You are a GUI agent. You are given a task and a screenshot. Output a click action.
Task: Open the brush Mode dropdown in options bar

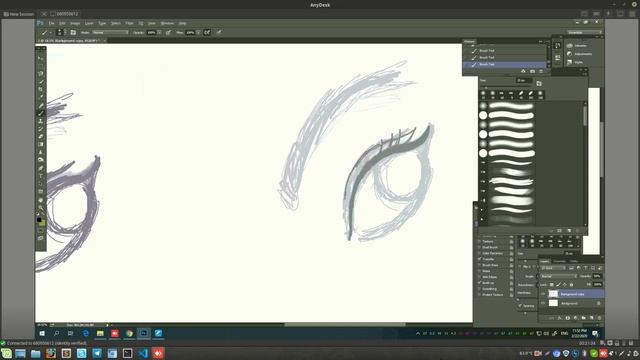110,32
